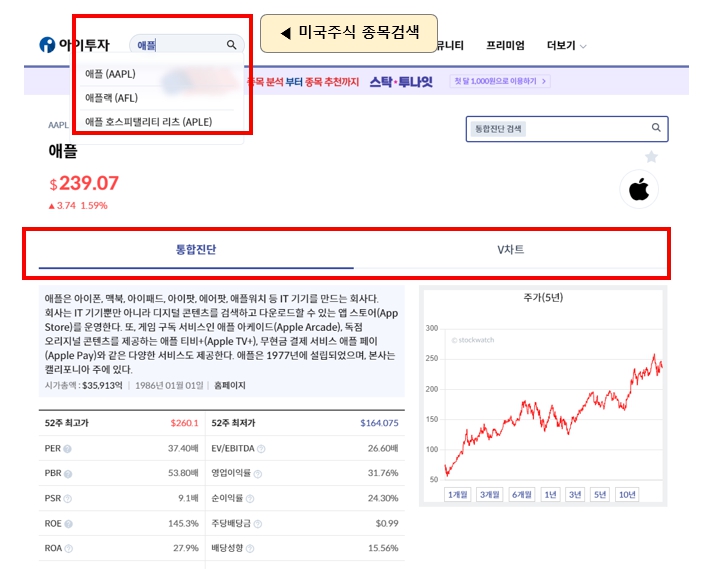Set chart range to 3년
The width and height of the screenshot is (704, 570).
pos(575,495)
